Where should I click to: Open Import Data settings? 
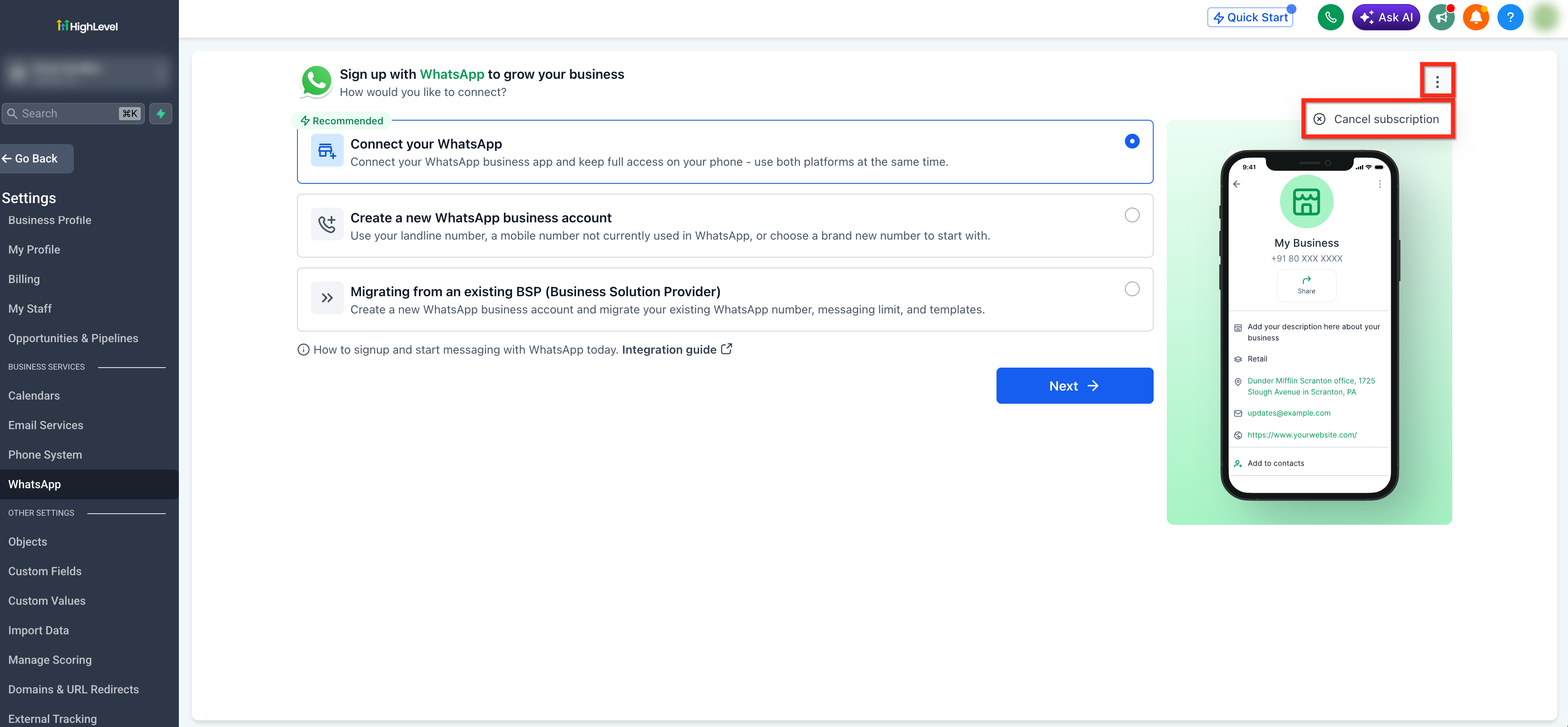(38, 631)
